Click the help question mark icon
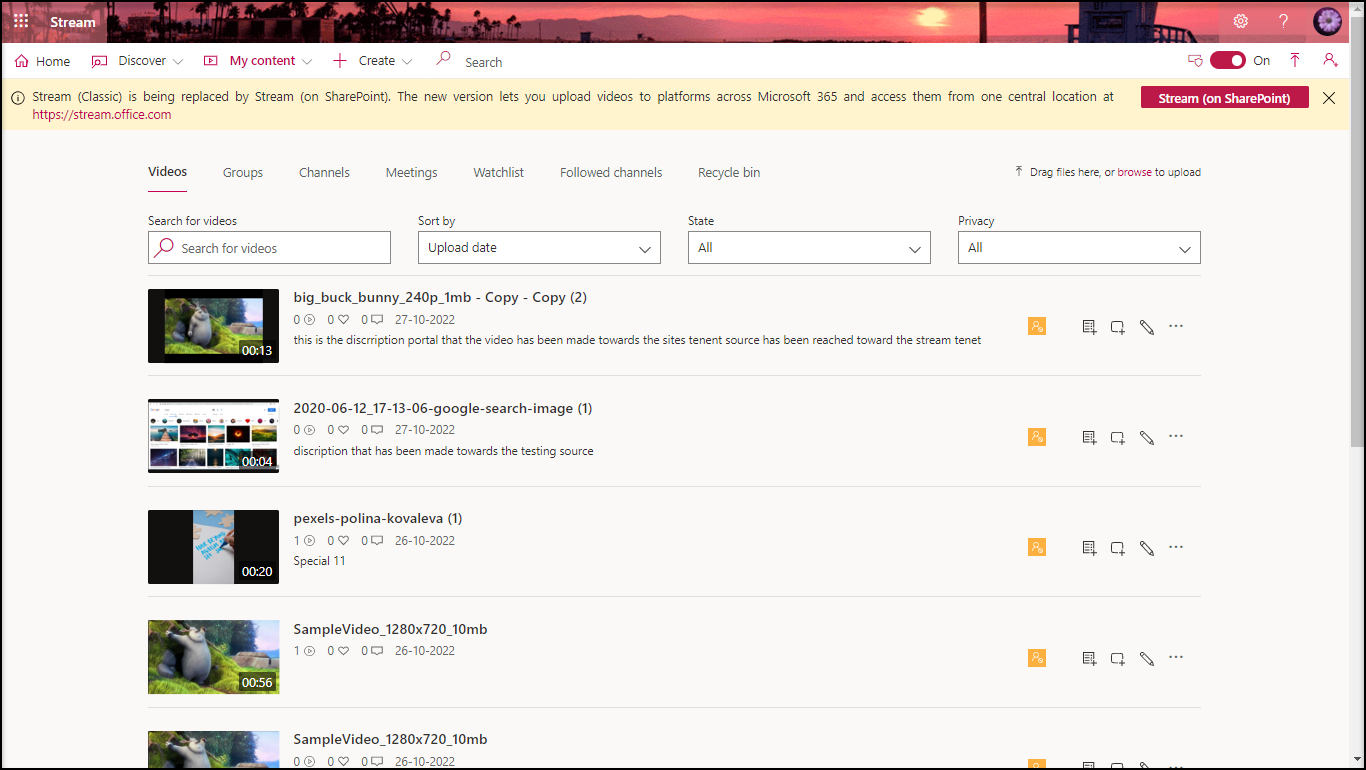The width and height of the screenshot is (1366, 770). tap(1284, 21)
